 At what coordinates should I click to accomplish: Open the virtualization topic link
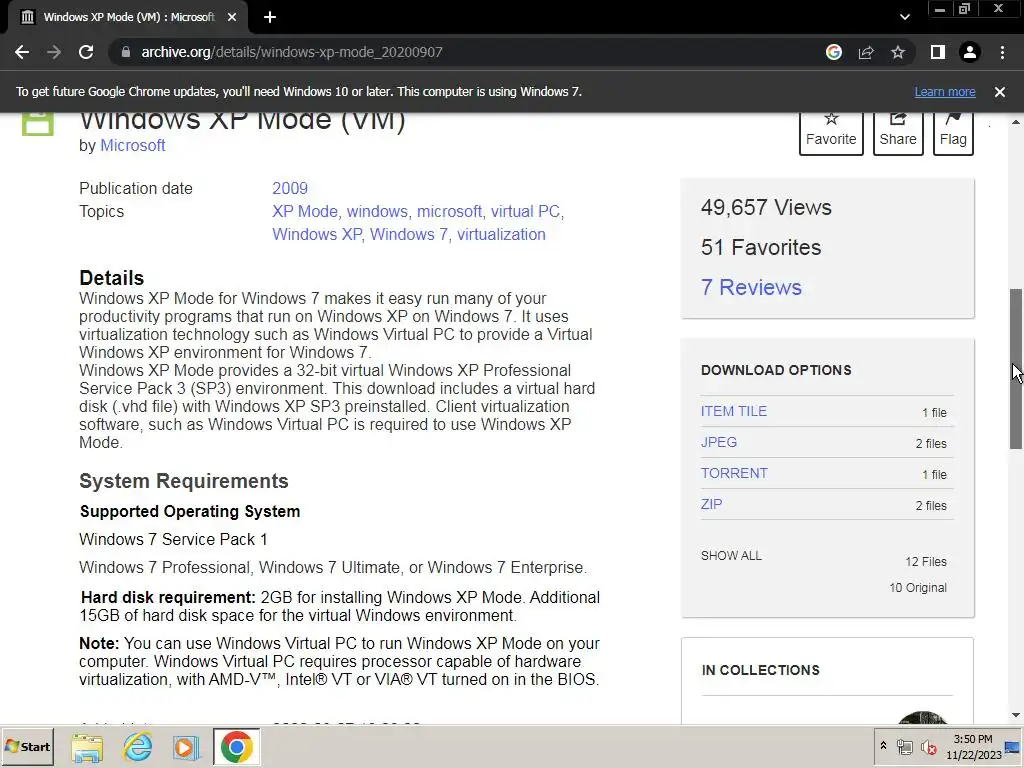click(x=501, y=234)
